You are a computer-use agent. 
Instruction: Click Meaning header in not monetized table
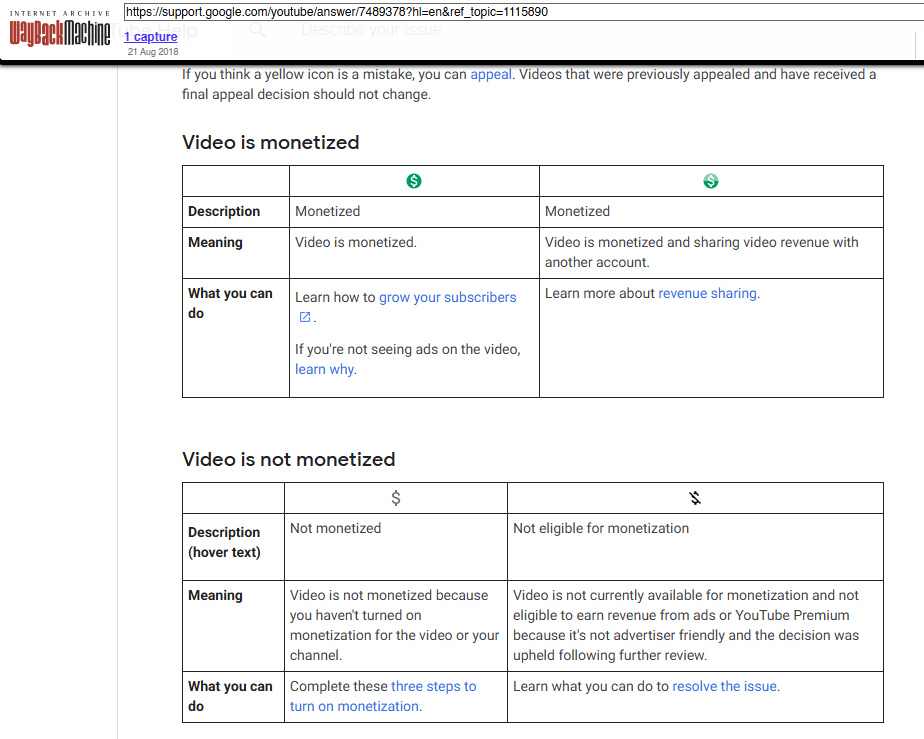(x=233, y=626)
